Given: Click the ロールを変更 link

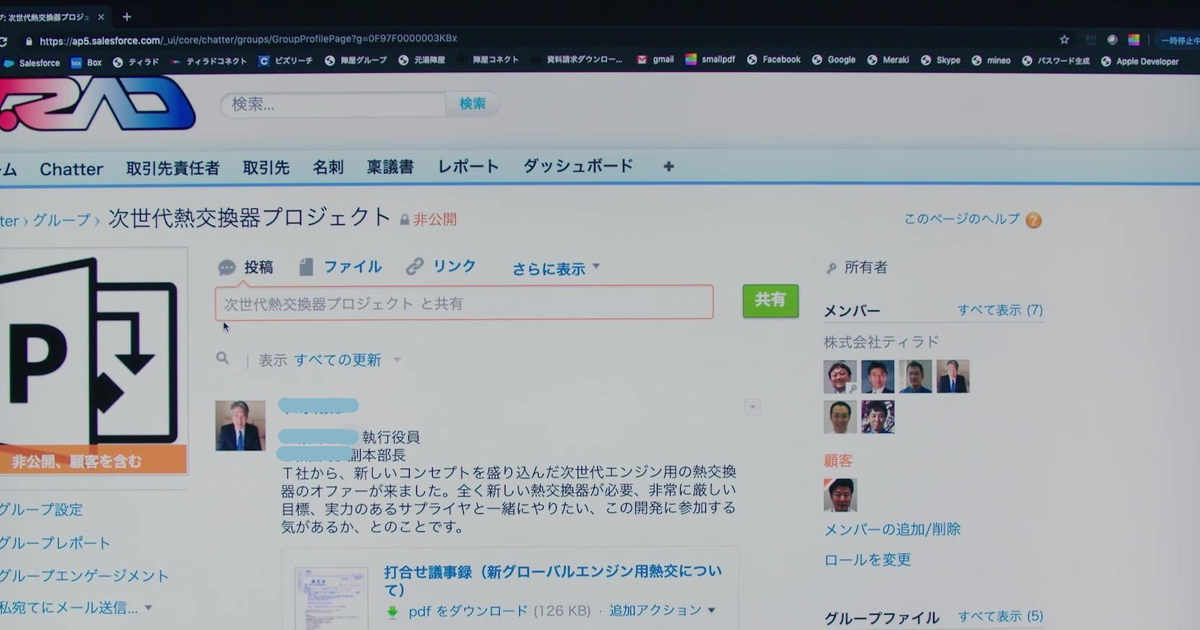Looking at the screenshot, I should [867, 559].
